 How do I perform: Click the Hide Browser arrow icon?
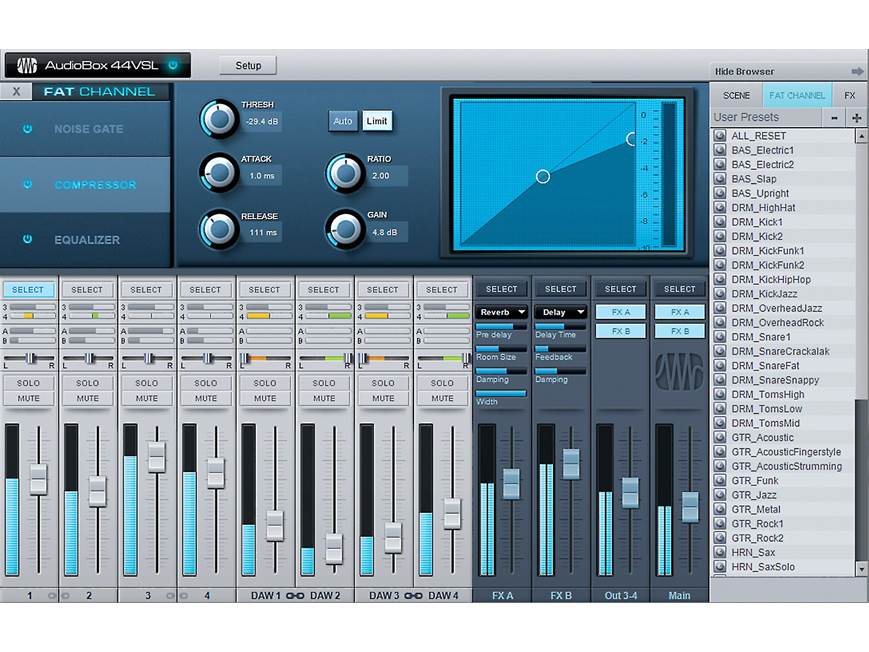[x=858, y=71]
